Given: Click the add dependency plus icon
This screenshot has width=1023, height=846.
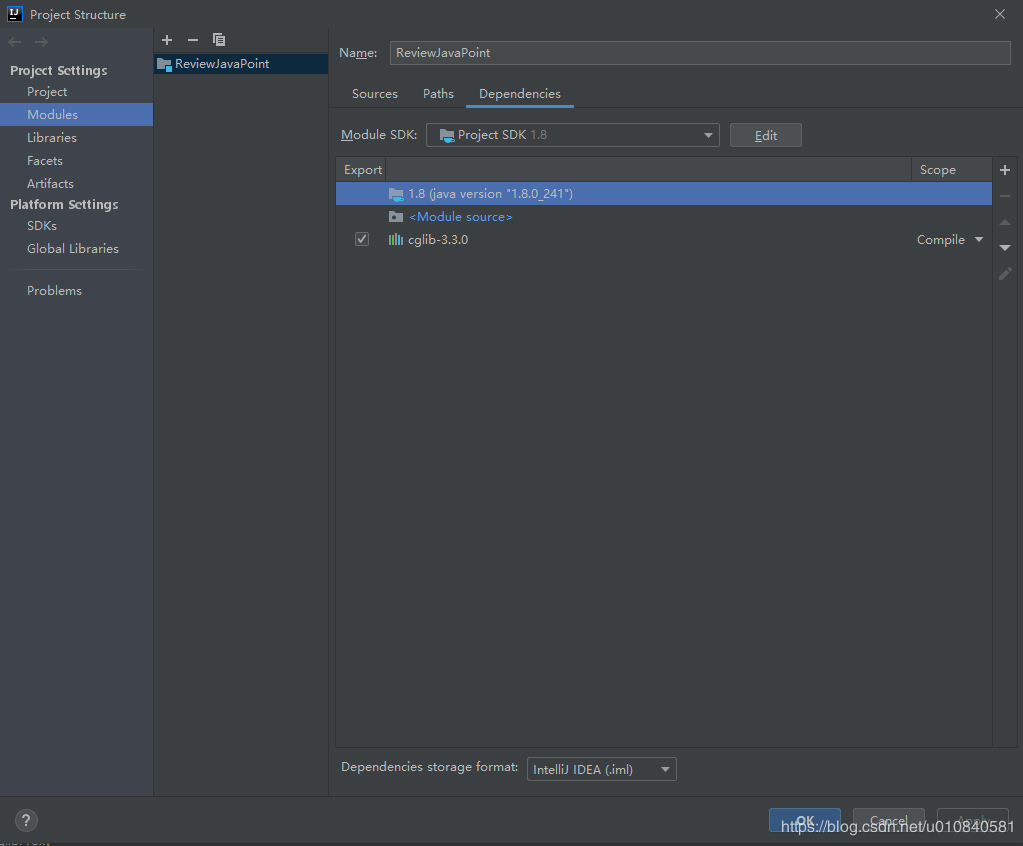Looking at the screenshot, I should [1005, 170].
